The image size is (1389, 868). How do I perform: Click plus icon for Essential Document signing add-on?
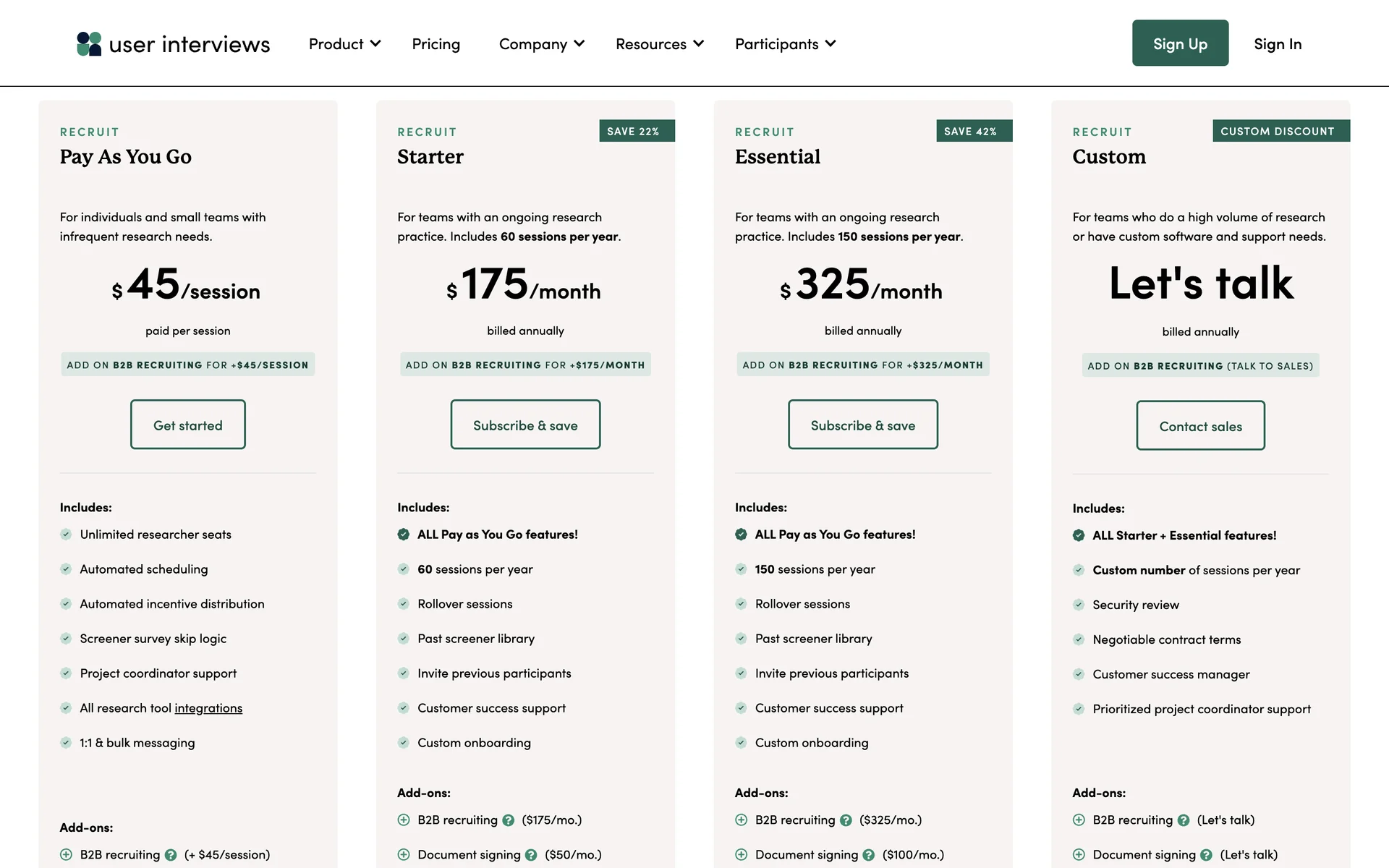click(741, 855)
